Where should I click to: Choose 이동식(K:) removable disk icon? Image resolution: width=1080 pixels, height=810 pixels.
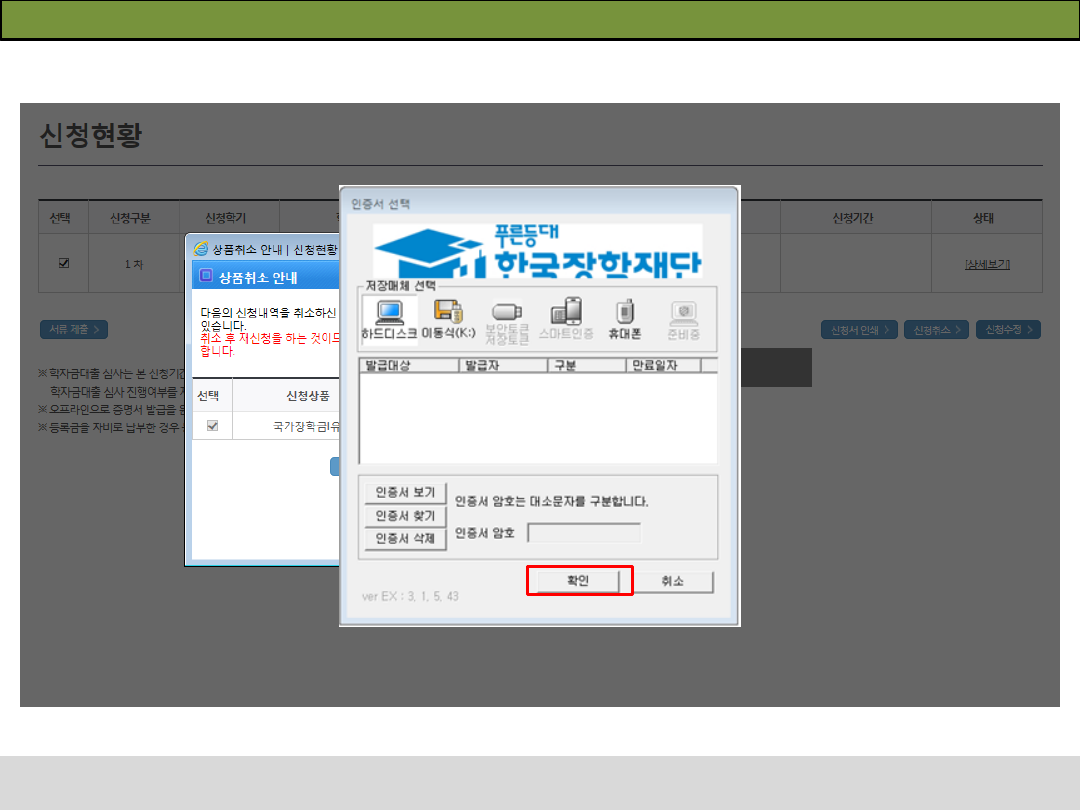coord(447,320)
